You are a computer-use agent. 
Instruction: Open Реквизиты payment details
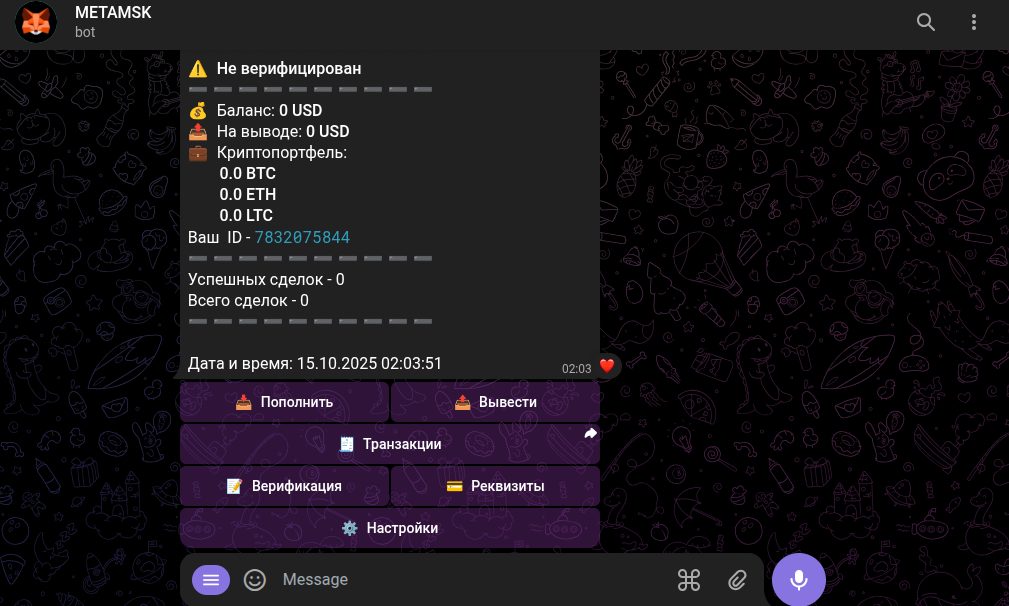495,486
